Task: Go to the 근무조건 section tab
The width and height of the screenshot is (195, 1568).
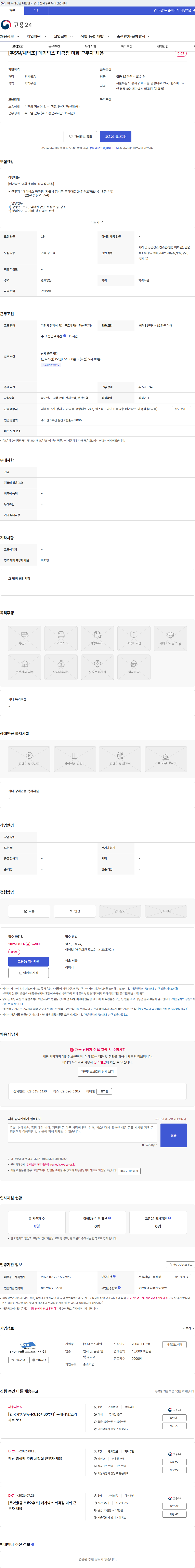Action: pyautogui.click(x=54, y=46)
